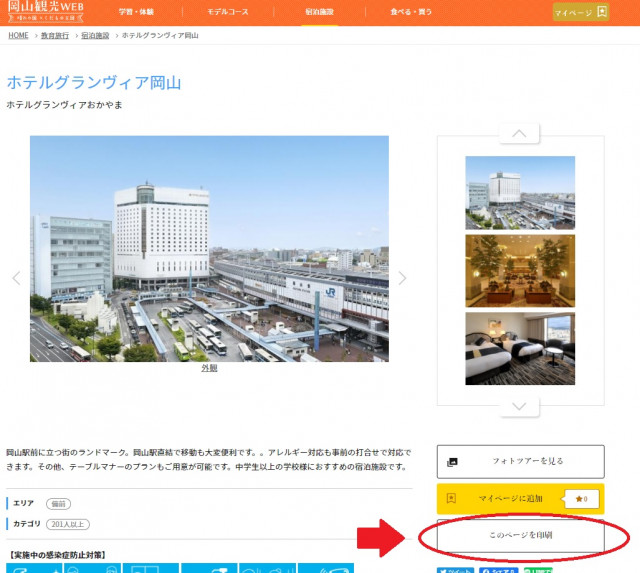Select the 備前 area tag
Screen dimensions: 640x573
click(x=58, y=504)
